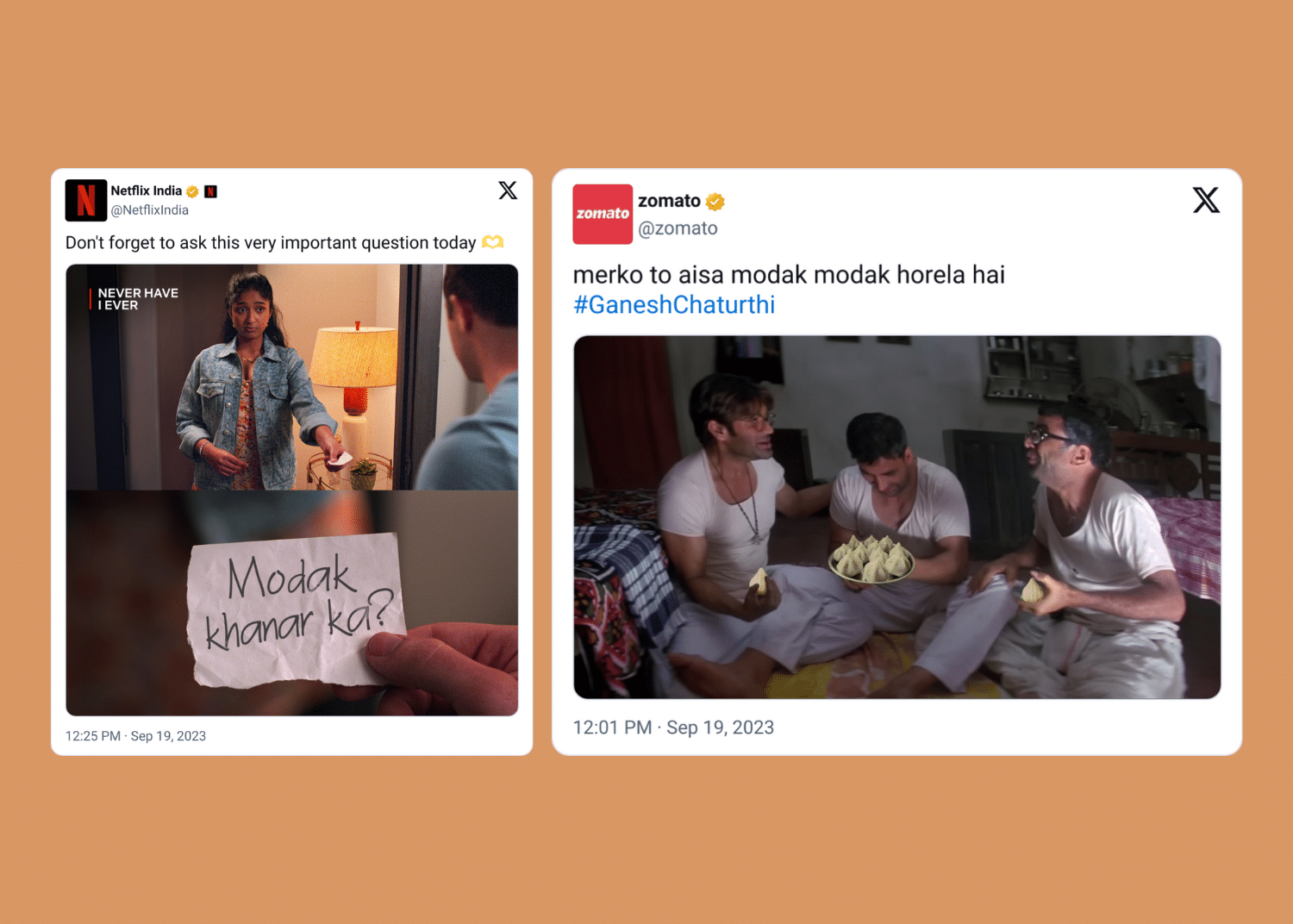Open the @zomato handle
Viewport: 1293px width, 924px height.
click(x=678, y=228)
